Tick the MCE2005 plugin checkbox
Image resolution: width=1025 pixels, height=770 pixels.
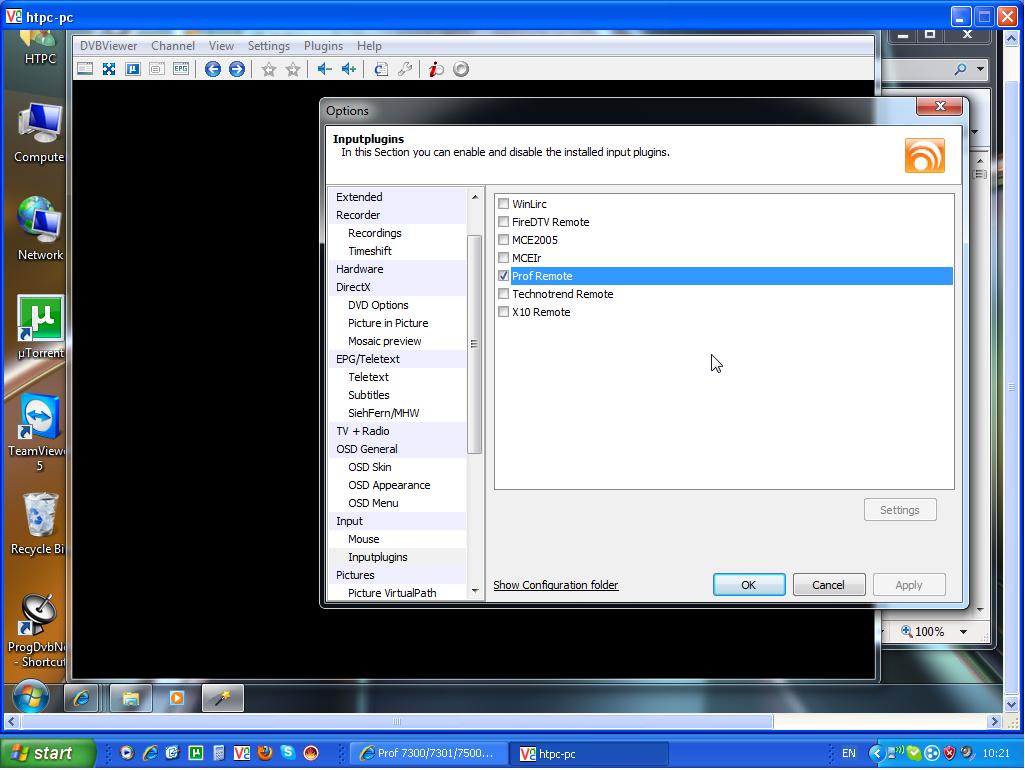click(x=504, y=240)
